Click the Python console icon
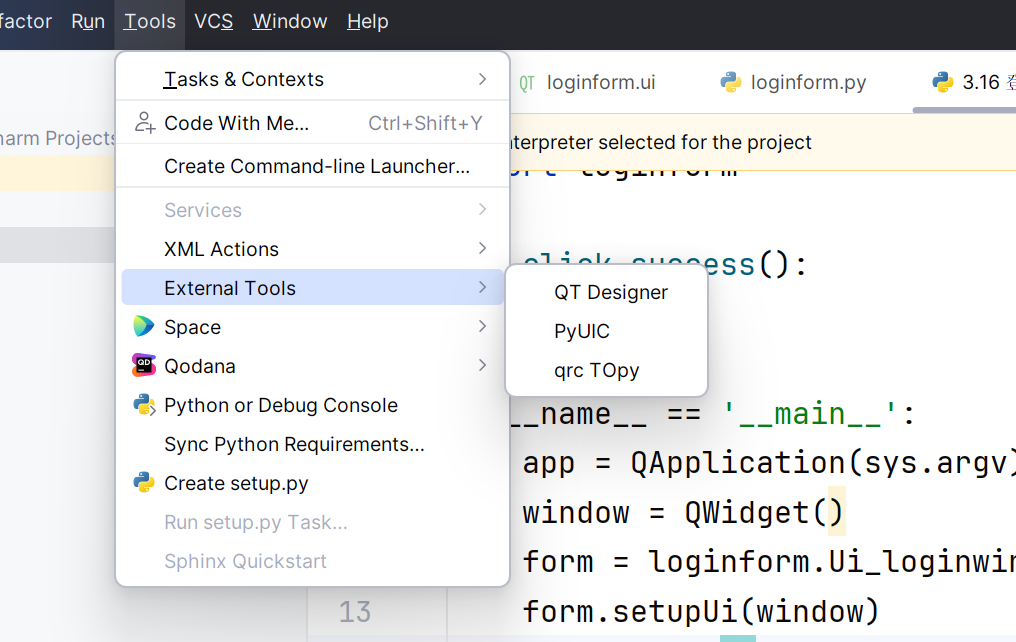Image resolution: width=1016 pixels, height=642 pixels. pos(144,405)
